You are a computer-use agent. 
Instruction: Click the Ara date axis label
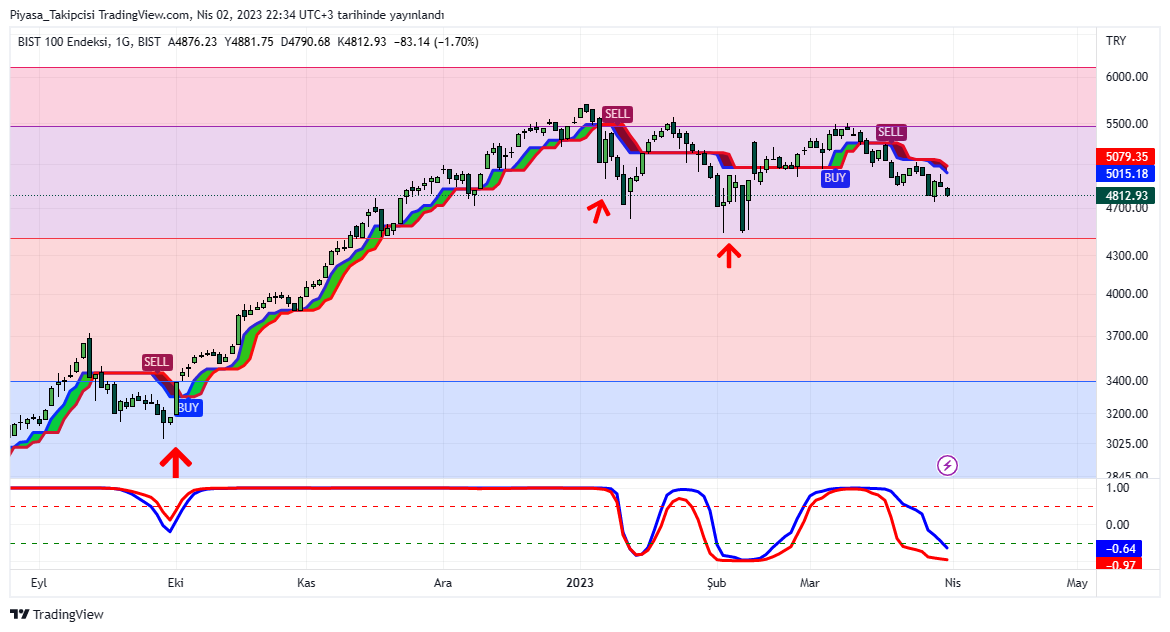pos(442,583)
